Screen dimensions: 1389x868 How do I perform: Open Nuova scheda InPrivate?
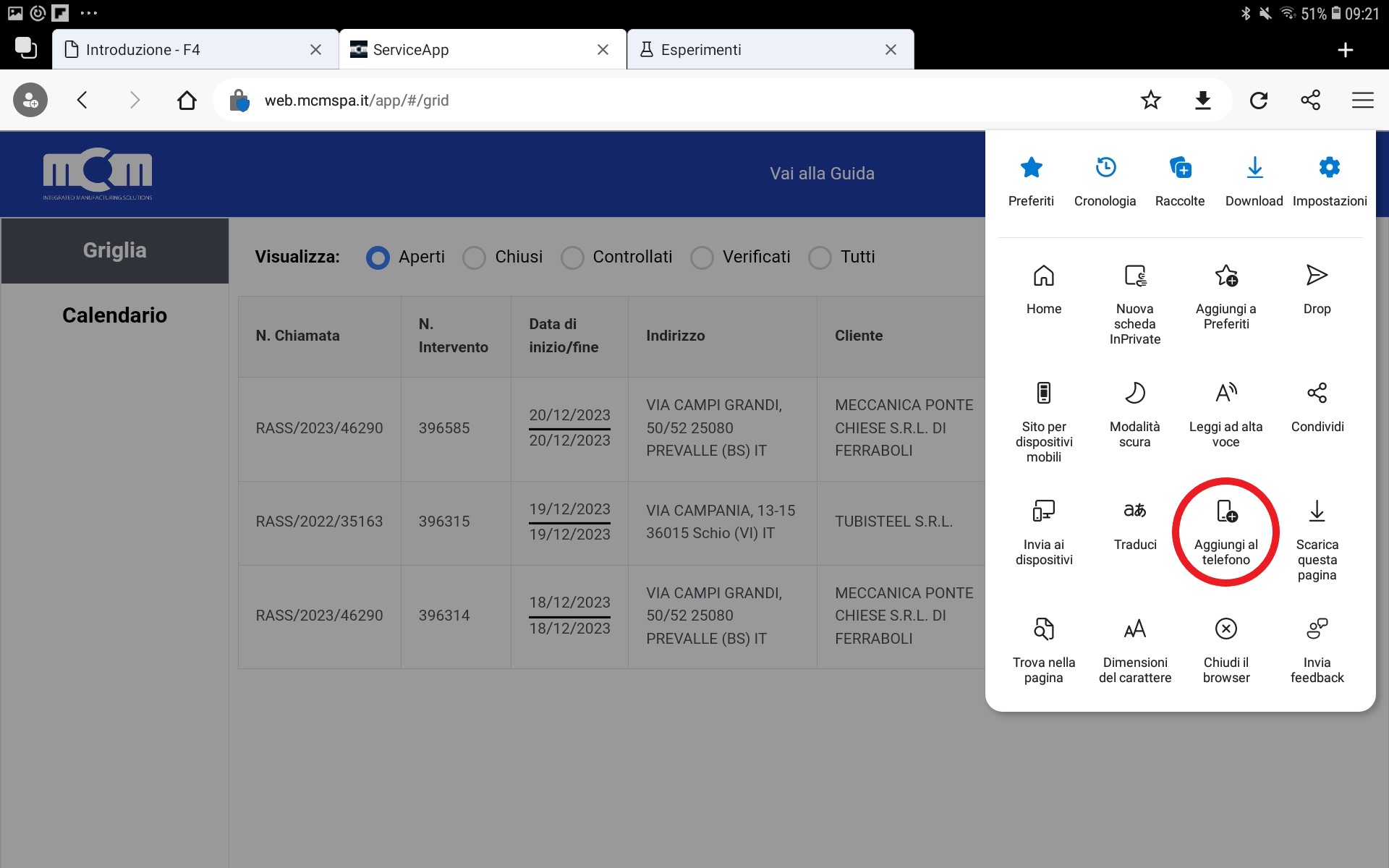pos(1134,302)
